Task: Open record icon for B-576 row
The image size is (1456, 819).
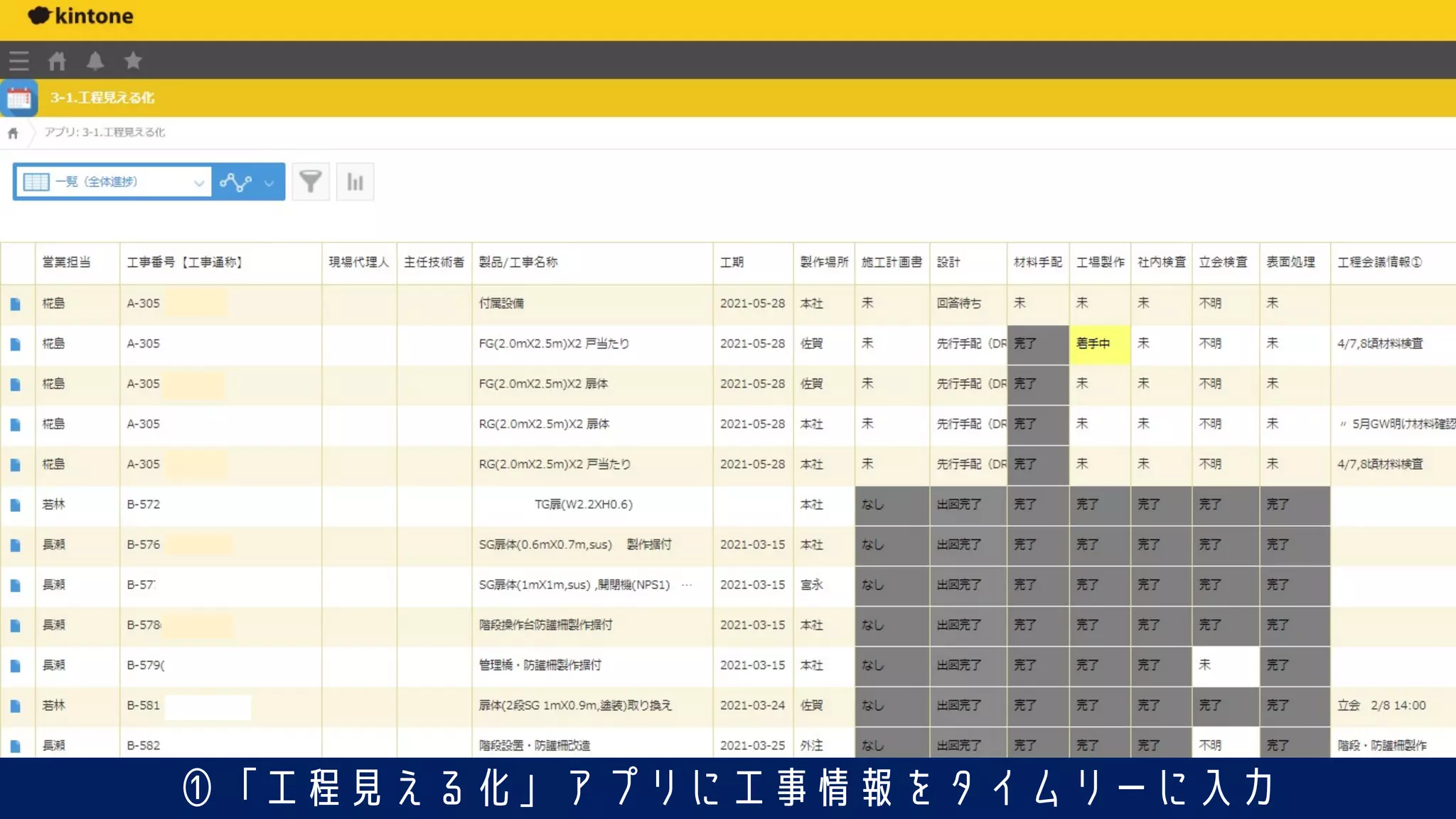Action: 16,545
